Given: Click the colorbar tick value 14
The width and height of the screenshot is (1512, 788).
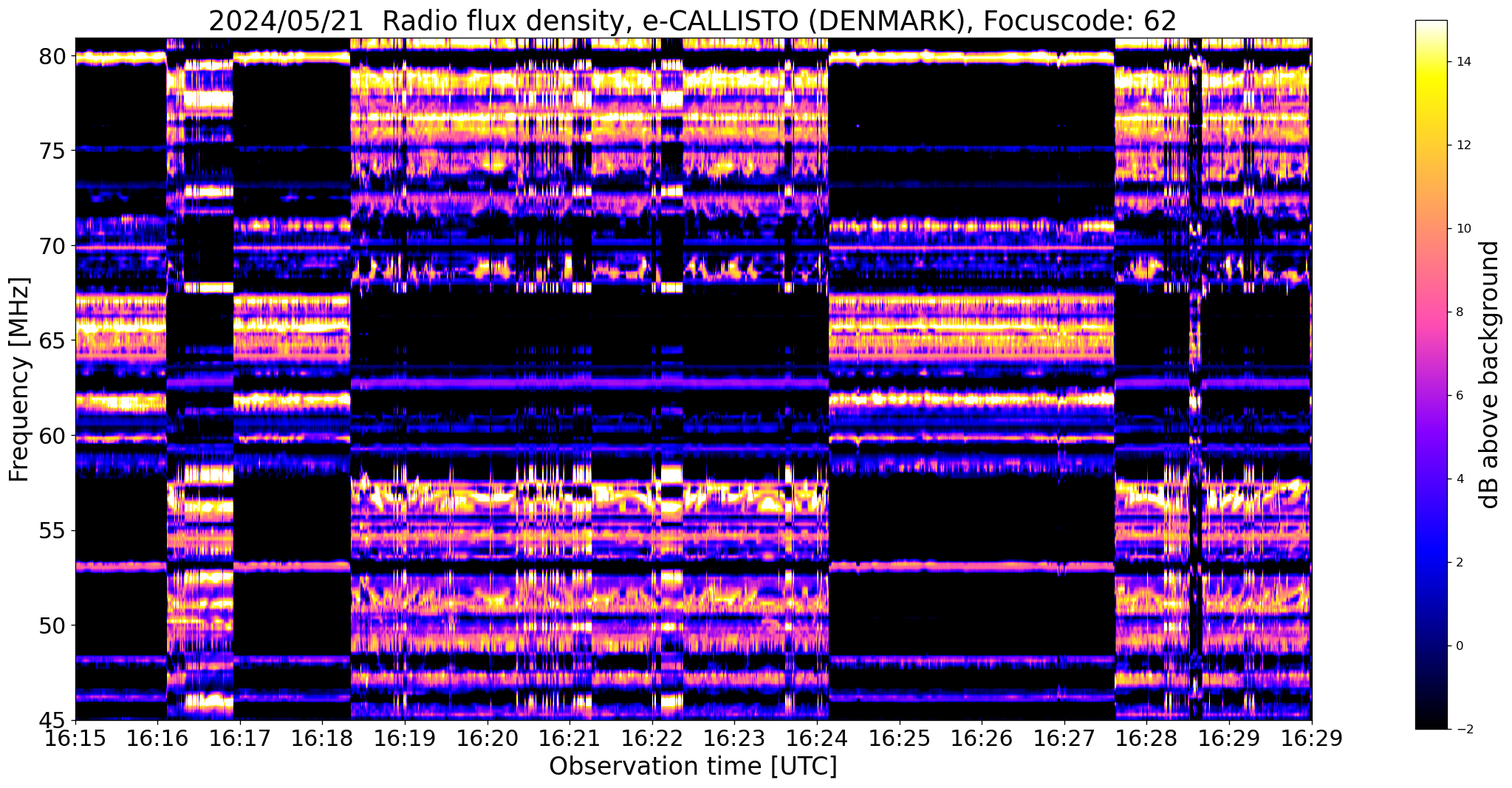Looking at the screenshot, I should coord(1463,62).
